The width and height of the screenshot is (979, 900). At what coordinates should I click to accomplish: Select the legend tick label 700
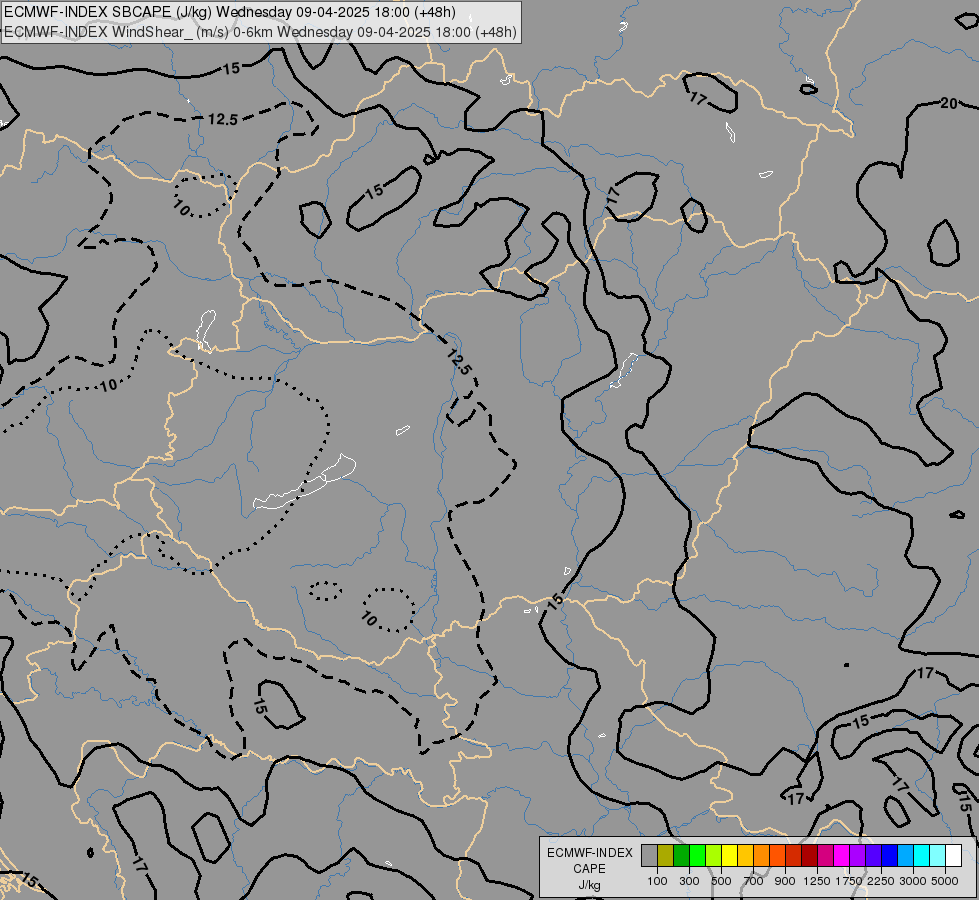pyautogui.click(x=753, y=881)
